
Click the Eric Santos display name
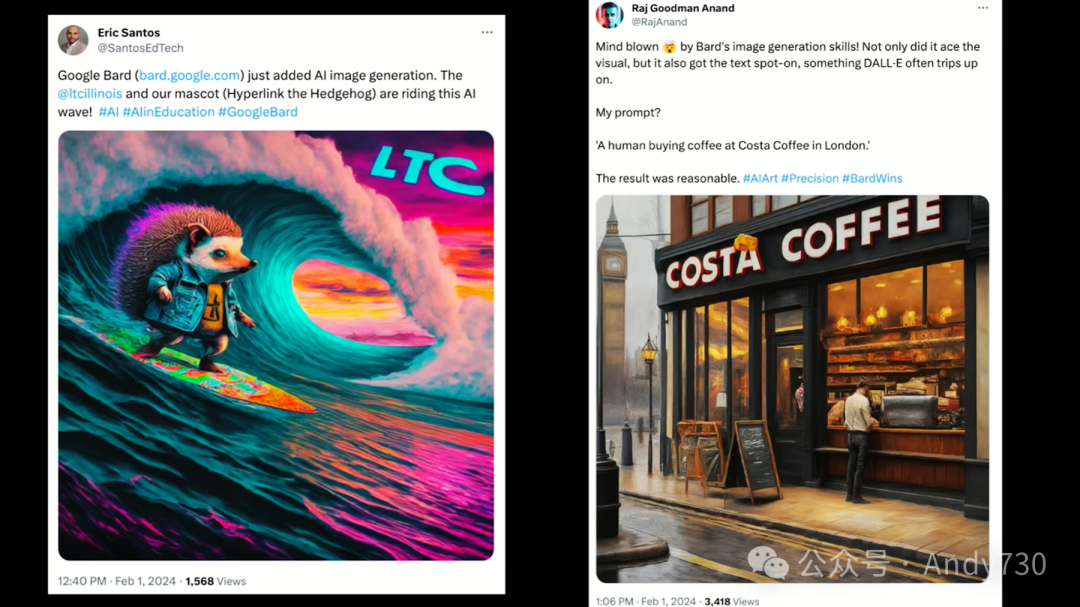point(129,32)
